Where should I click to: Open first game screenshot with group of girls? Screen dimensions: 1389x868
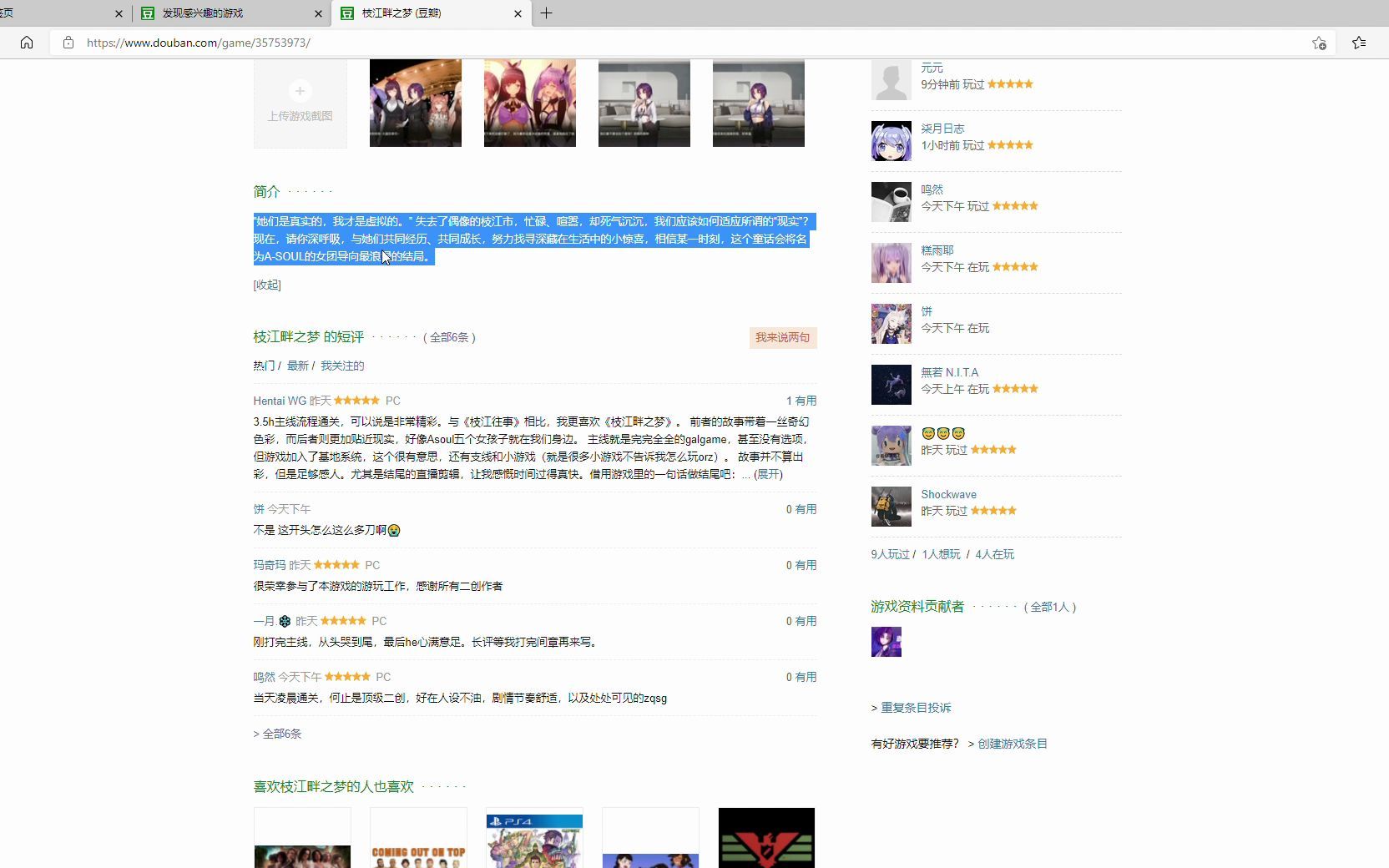(x=416, y=103)
